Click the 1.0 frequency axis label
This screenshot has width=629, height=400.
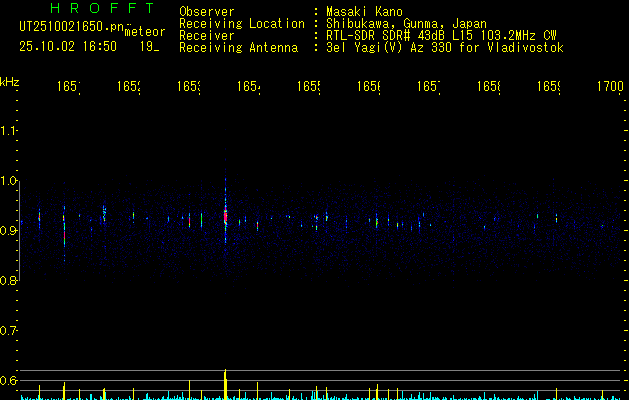pos(8,181)
